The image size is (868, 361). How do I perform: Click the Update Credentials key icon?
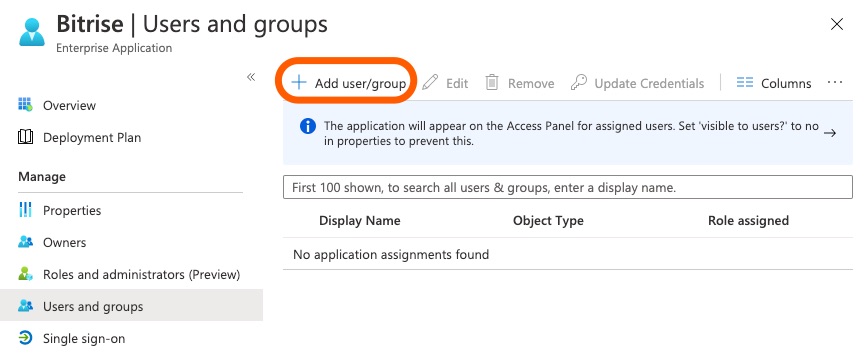(x=578, y=83)
